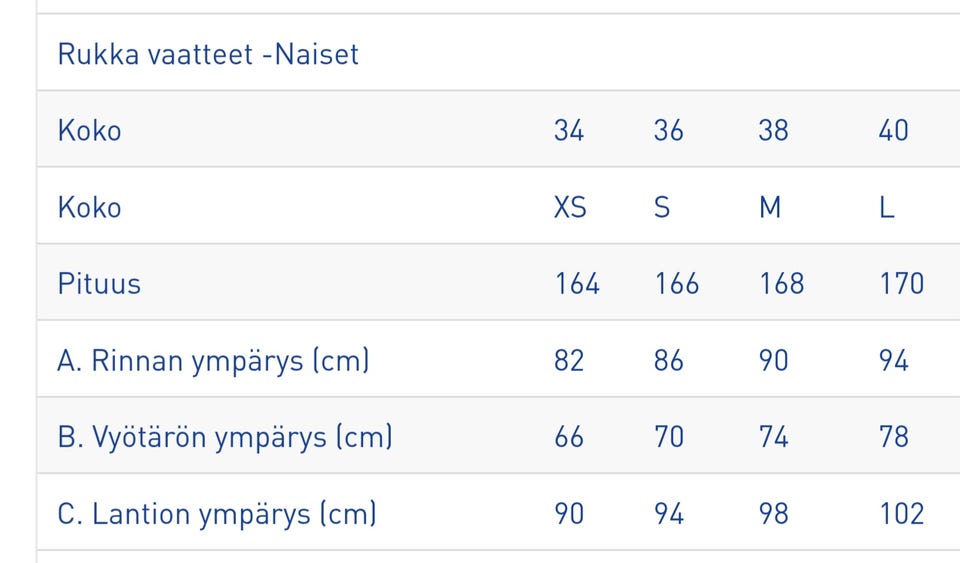960x563 pixels.
Task: Select the letter size M cell
Action: click(770, 208)
